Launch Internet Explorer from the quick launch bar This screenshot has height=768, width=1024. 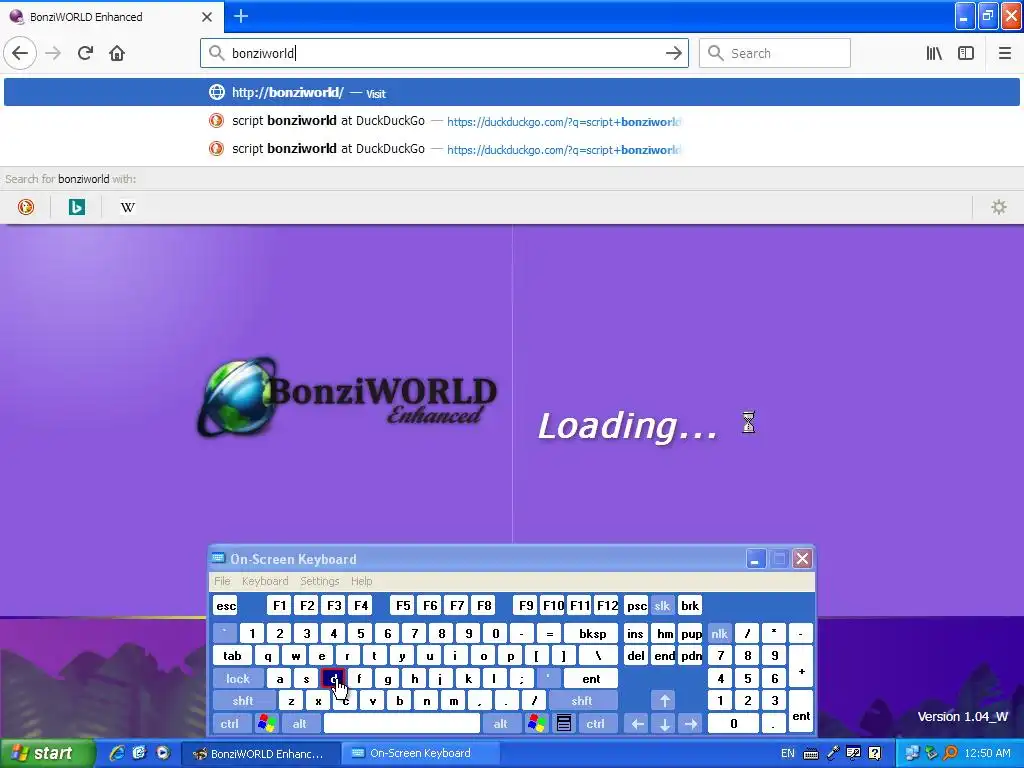click(117, 753)
